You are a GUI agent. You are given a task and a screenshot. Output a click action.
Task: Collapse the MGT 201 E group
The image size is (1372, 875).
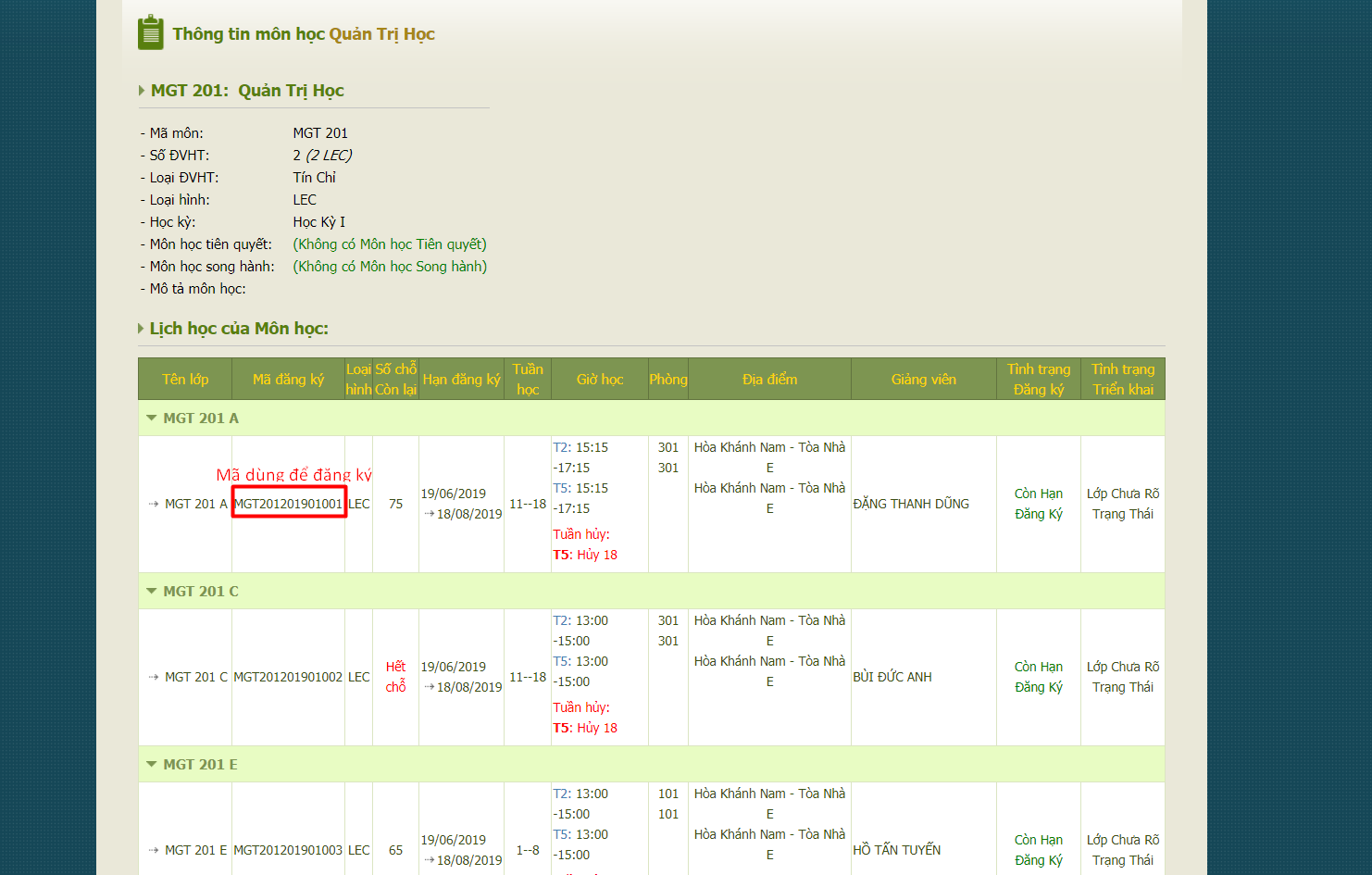click(x=152, y=765)
